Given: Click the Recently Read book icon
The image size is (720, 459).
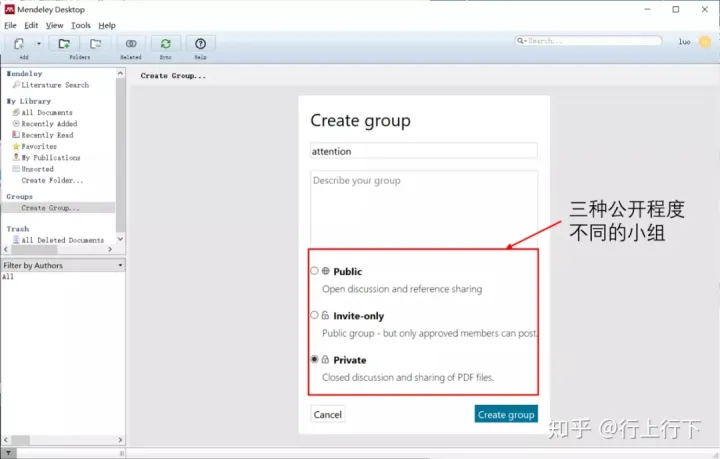Looking at the screenshot, I should pyautogui.click(x=16, y=134).
